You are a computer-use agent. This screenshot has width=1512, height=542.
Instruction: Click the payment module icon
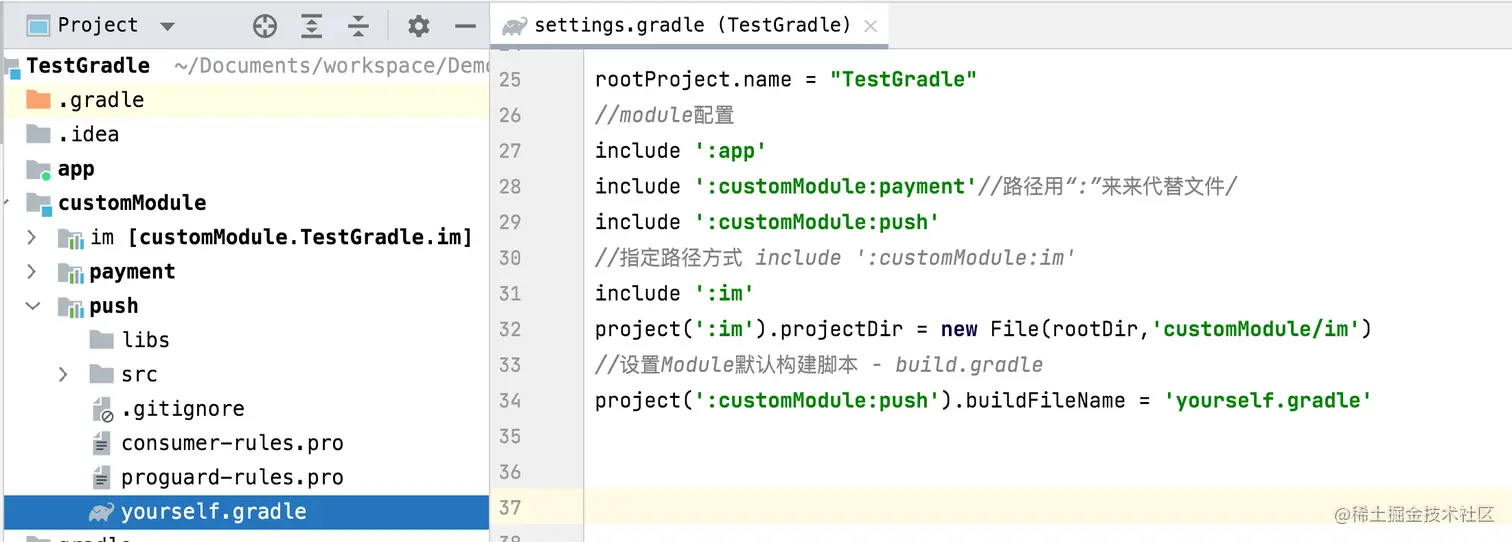71,272
